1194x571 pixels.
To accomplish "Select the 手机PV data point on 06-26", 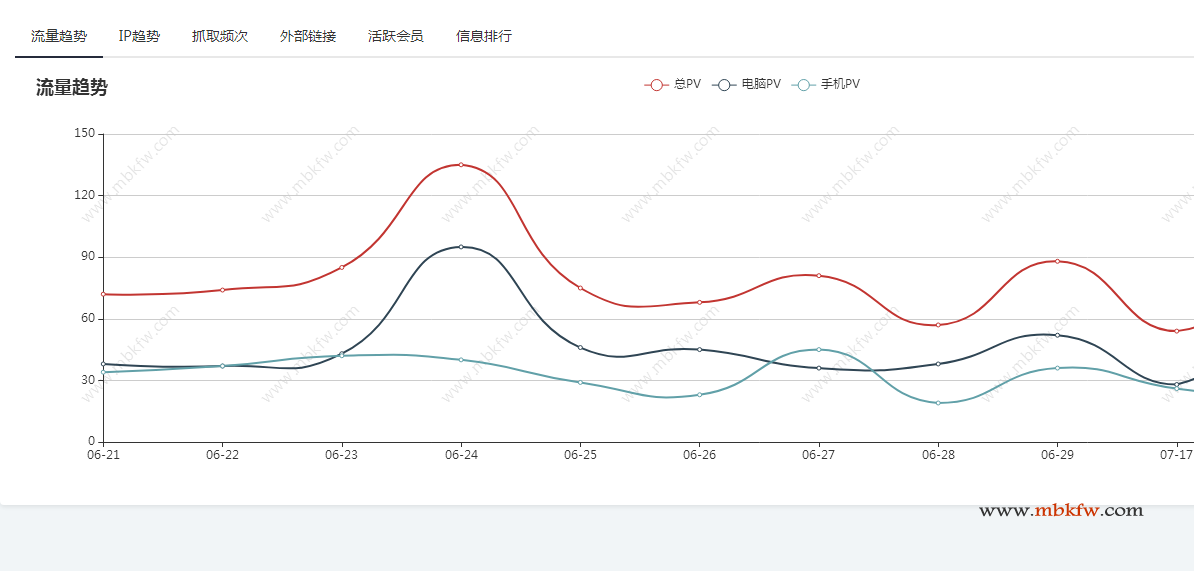I will click(x=699, y=395).
